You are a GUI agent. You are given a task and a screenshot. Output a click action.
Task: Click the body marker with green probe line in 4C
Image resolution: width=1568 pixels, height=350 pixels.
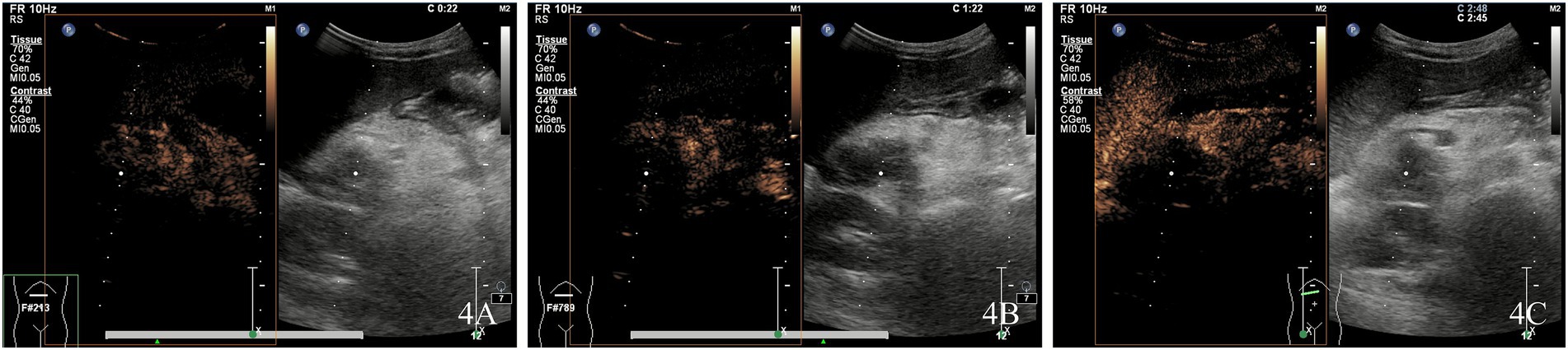click(1314, 309)
